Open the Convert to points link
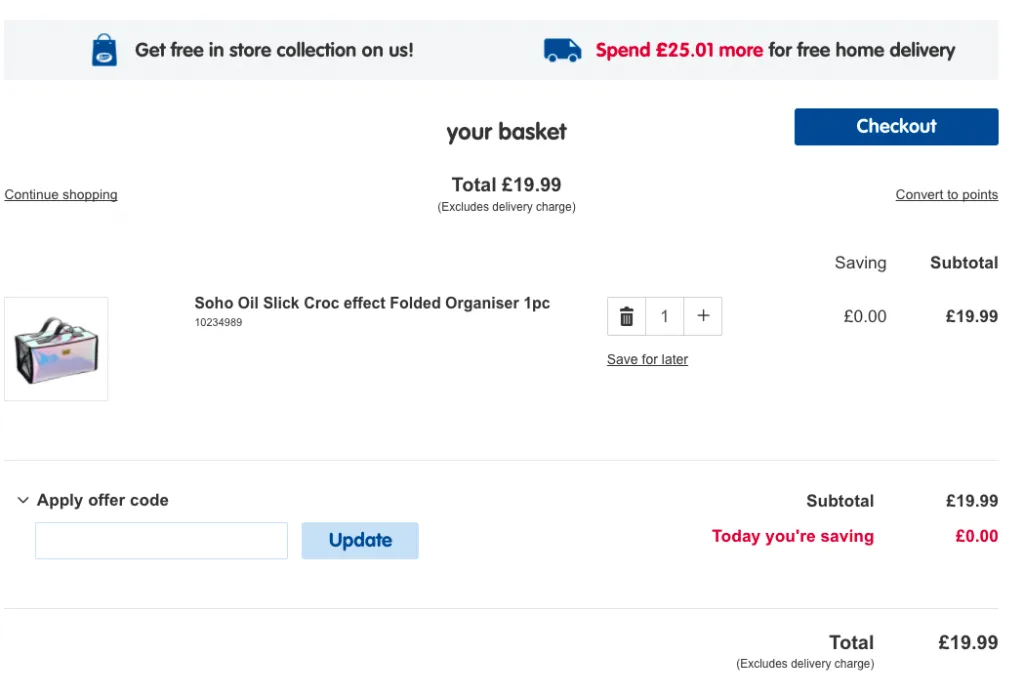1024x696 pixels. pyautogui.click(x=946, y=195)
